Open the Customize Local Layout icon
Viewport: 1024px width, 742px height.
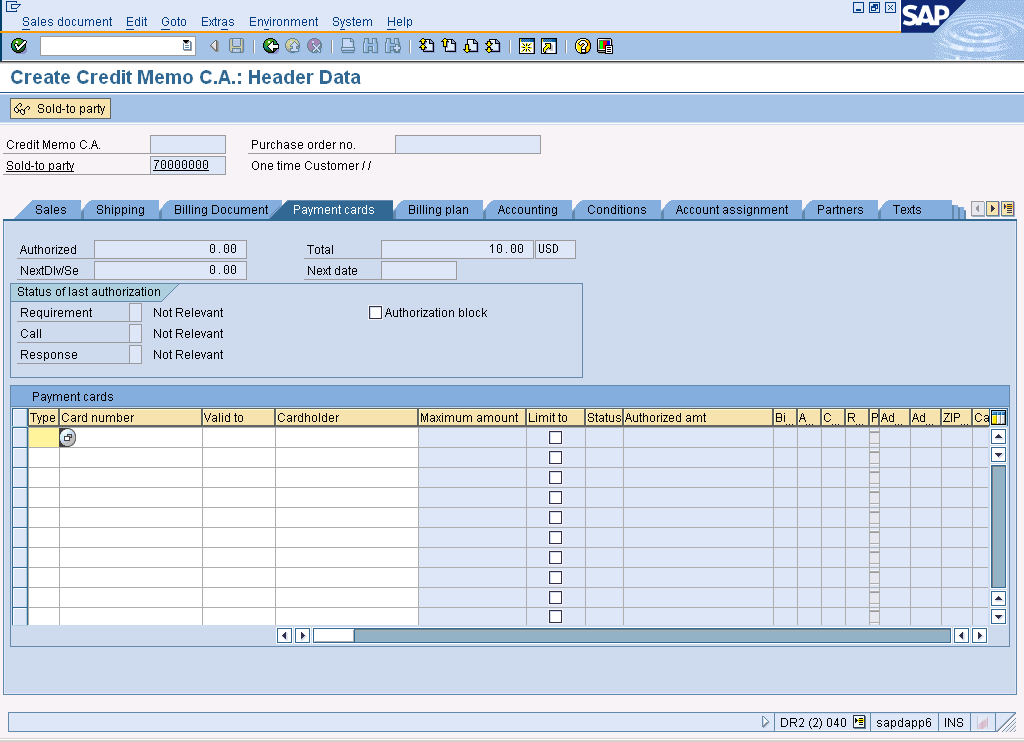[605, 46]
